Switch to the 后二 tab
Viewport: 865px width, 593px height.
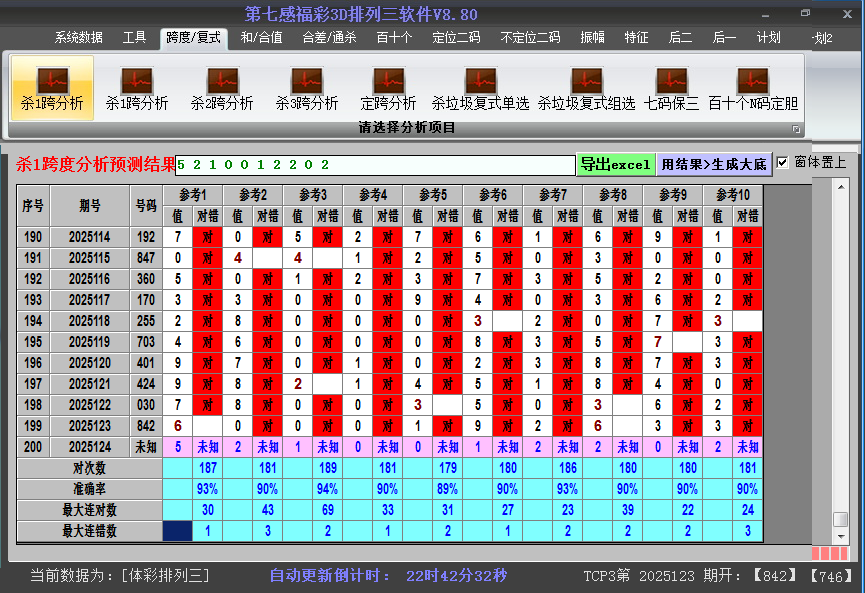pos(680,38)
